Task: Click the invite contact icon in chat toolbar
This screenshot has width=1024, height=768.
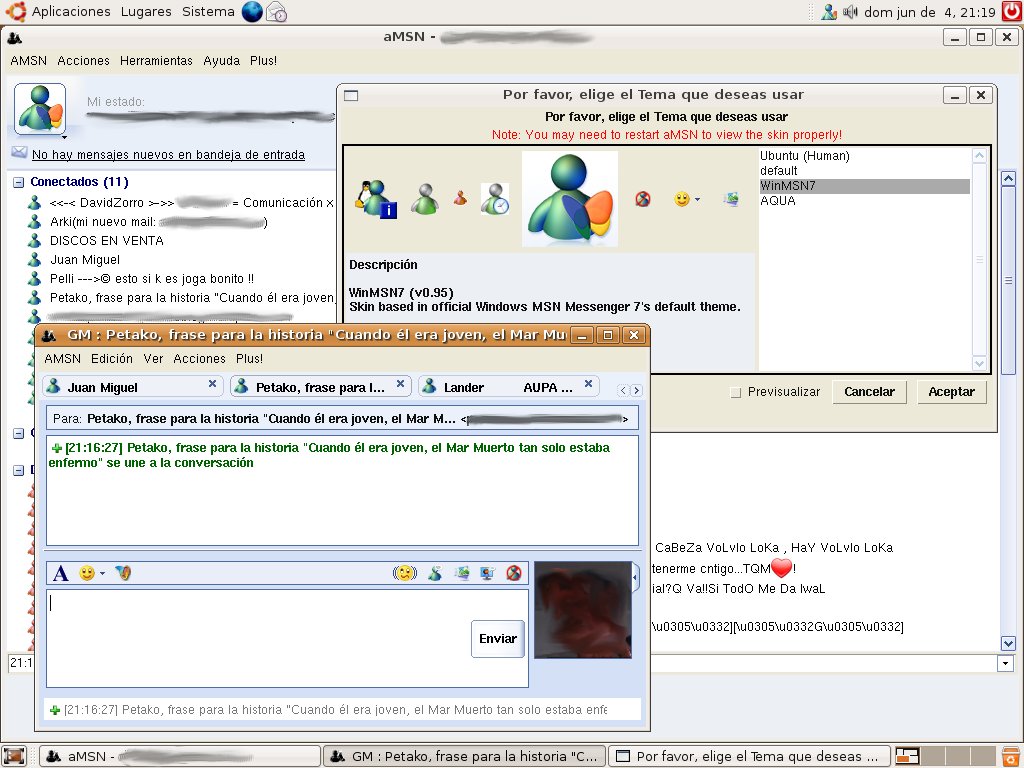Action: pos(435,573)
